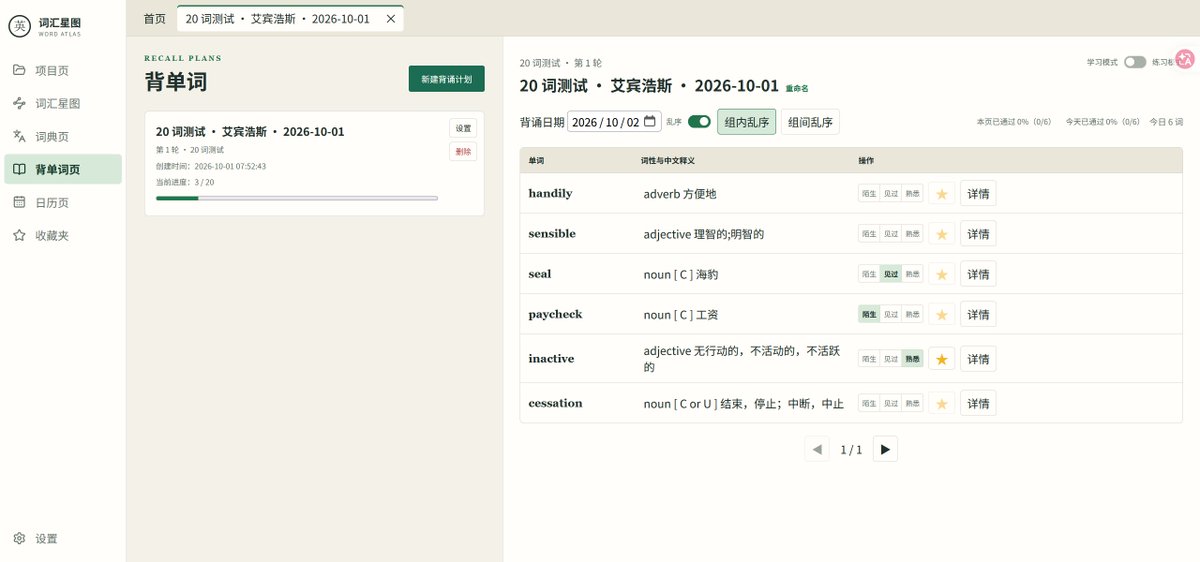The image size is (1200, 562).
Task: Mark paycheck as 陌生
Action: [x=869, y=314]
